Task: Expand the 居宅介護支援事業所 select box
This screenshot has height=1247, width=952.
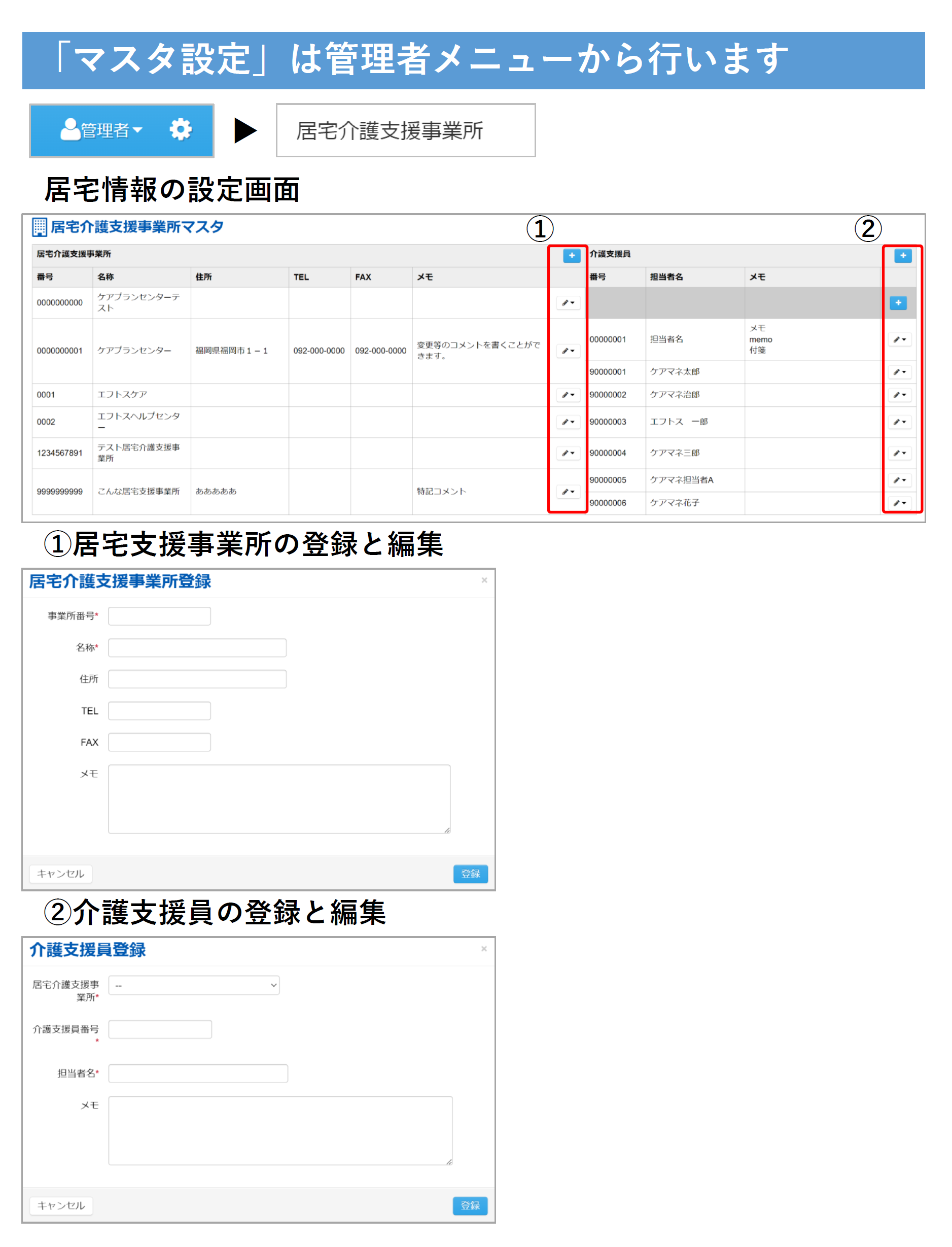Action: [x=194, y=985]
